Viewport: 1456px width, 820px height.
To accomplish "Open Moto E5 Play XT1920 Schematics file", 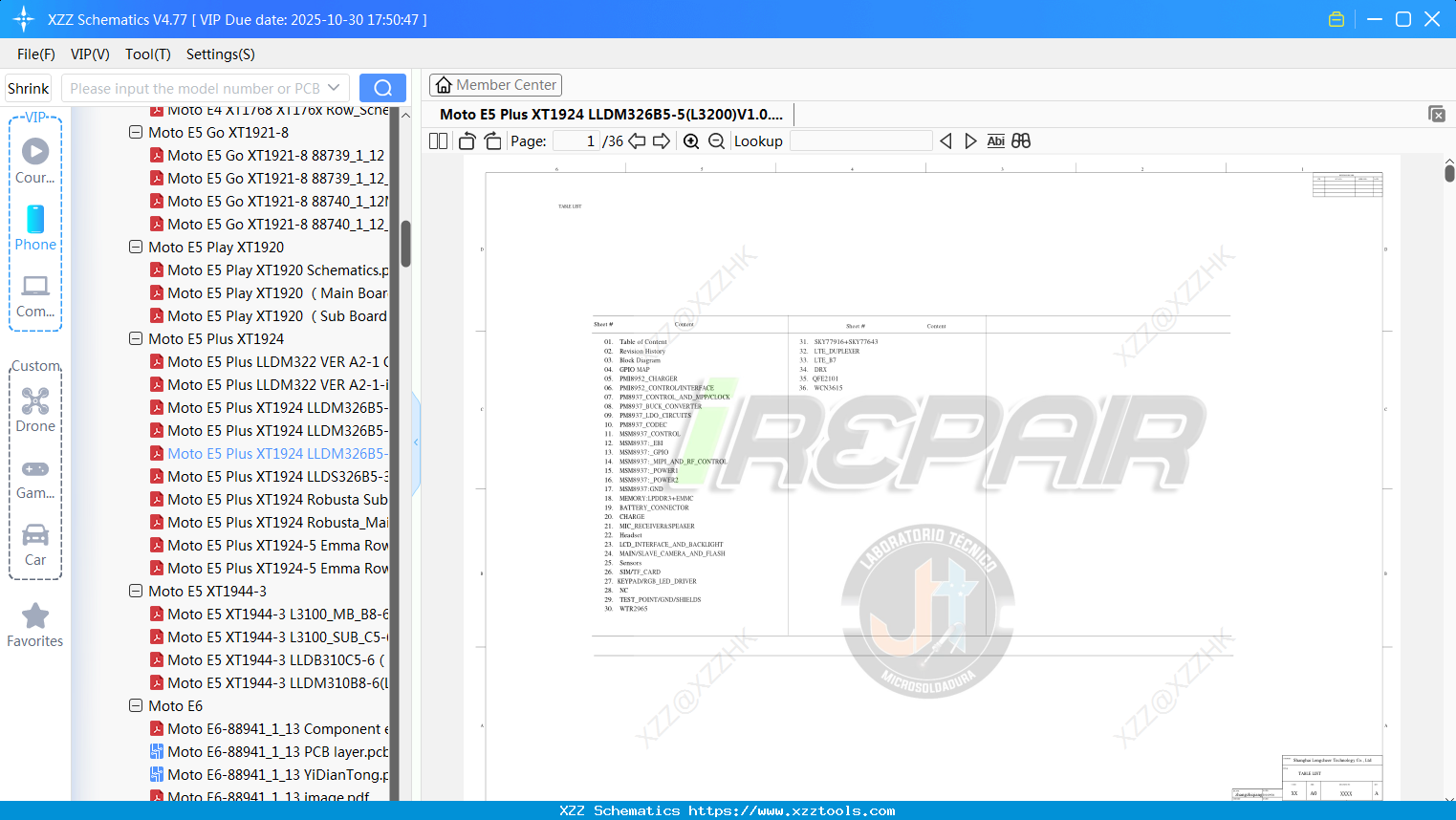I will tap(270, 270).
